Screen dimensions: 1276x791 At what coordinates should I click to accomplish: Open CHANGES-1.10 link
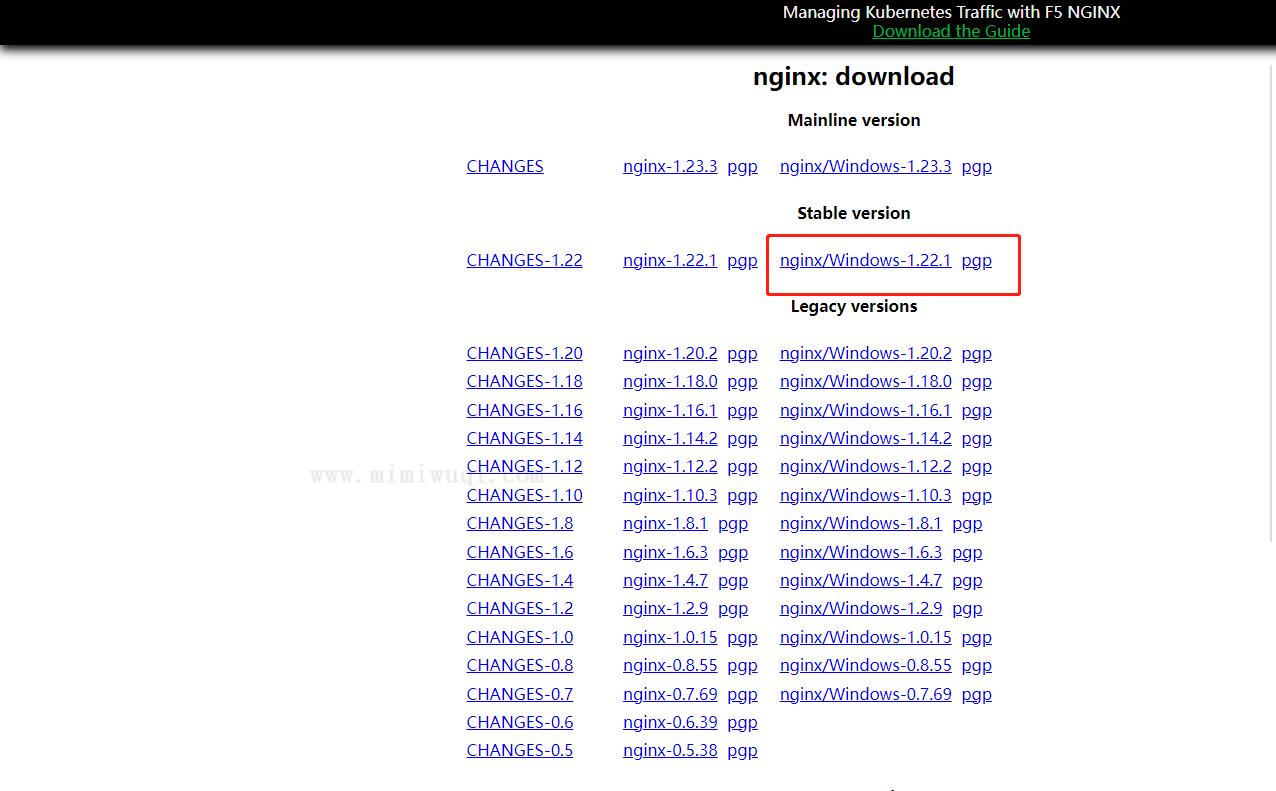pos(524,495)
